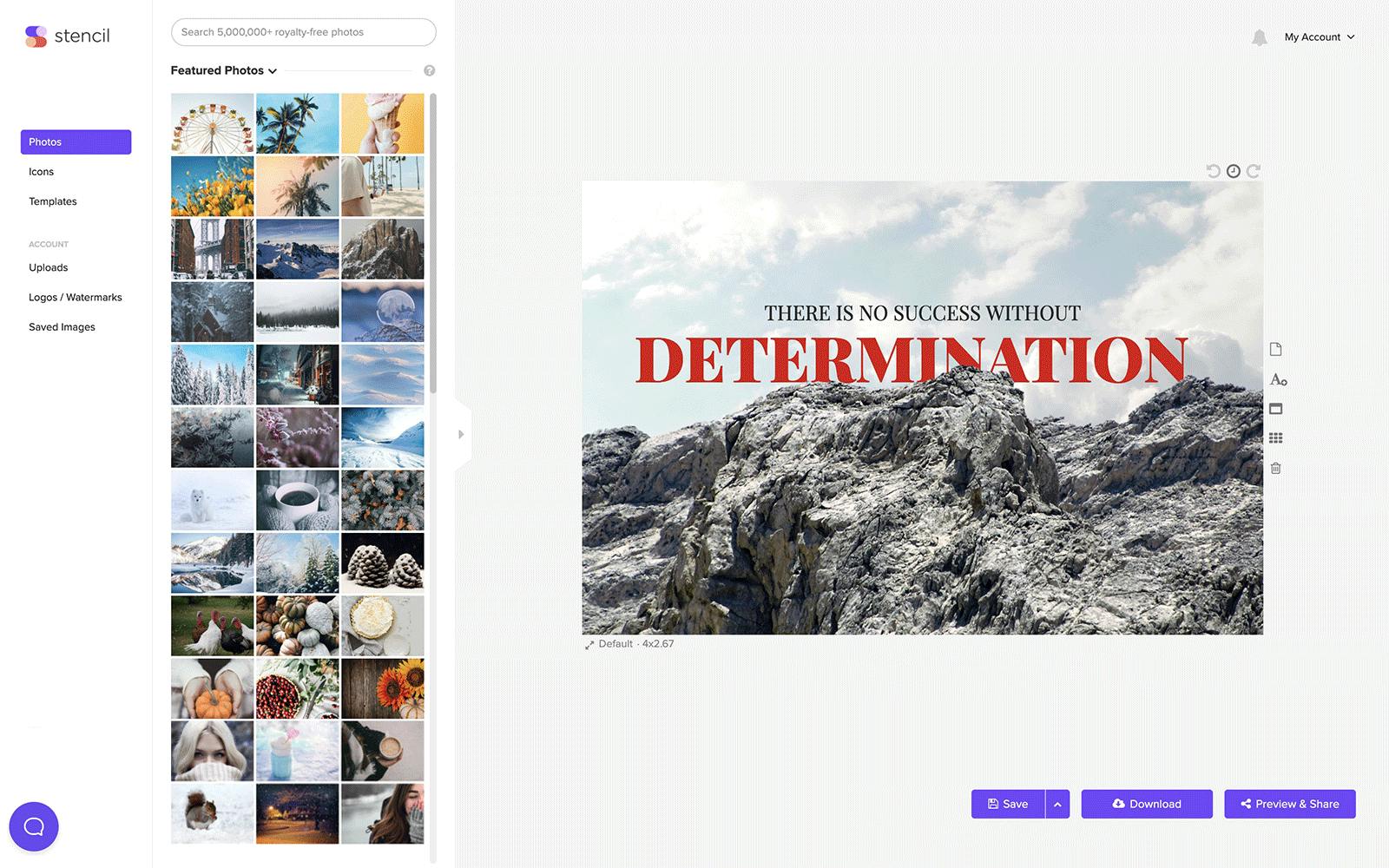Click the canvas resize arrows icon
Screen dimensions: 1389x868
[589, 645]
